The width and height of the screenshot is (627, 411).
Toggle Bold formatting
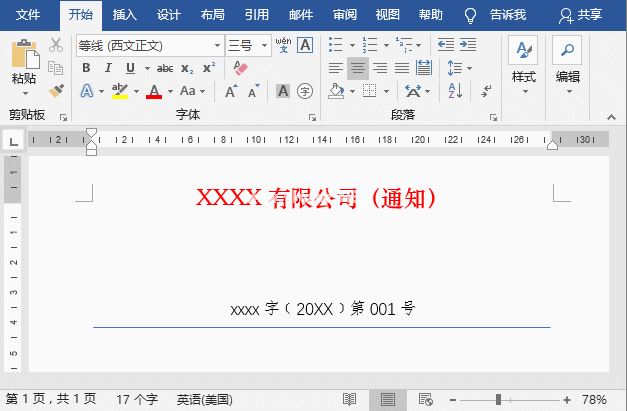pyautogui.click(x=86, y=68)
